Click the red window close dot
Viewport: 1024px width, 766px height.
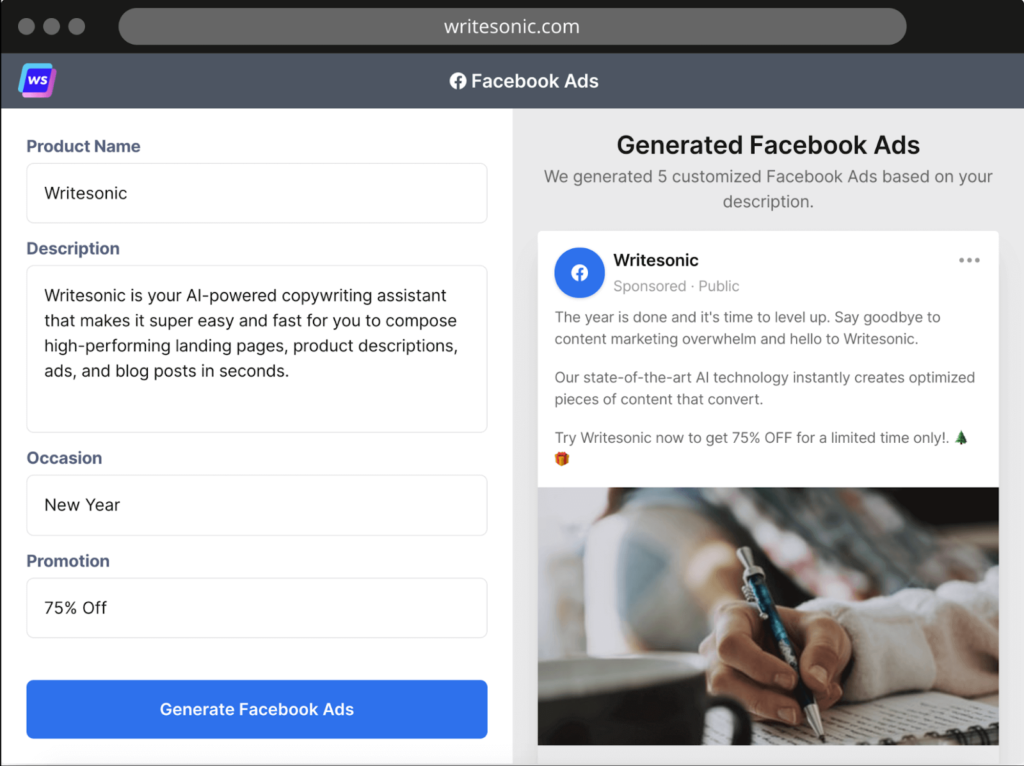pyautogui.click(x=27, y=27)
